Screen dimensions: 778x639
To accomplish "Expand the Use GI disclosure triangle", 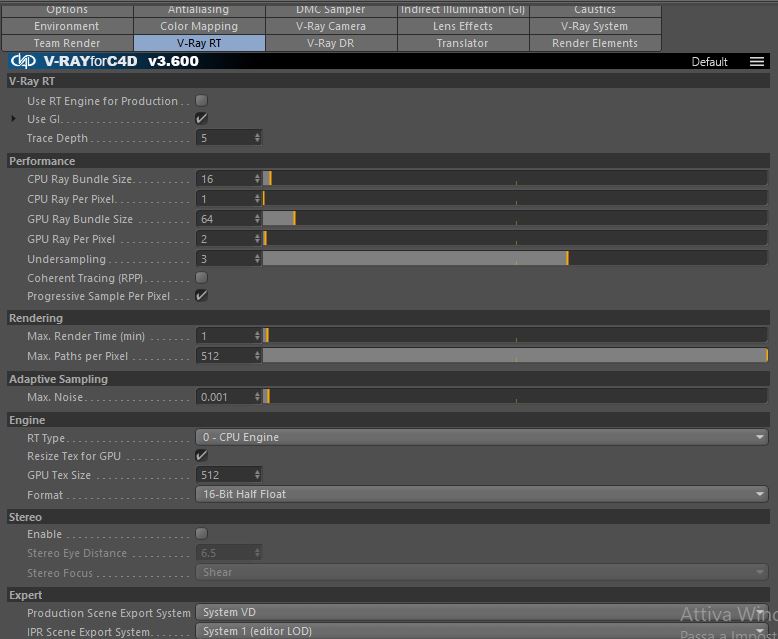I will [13, 119].
